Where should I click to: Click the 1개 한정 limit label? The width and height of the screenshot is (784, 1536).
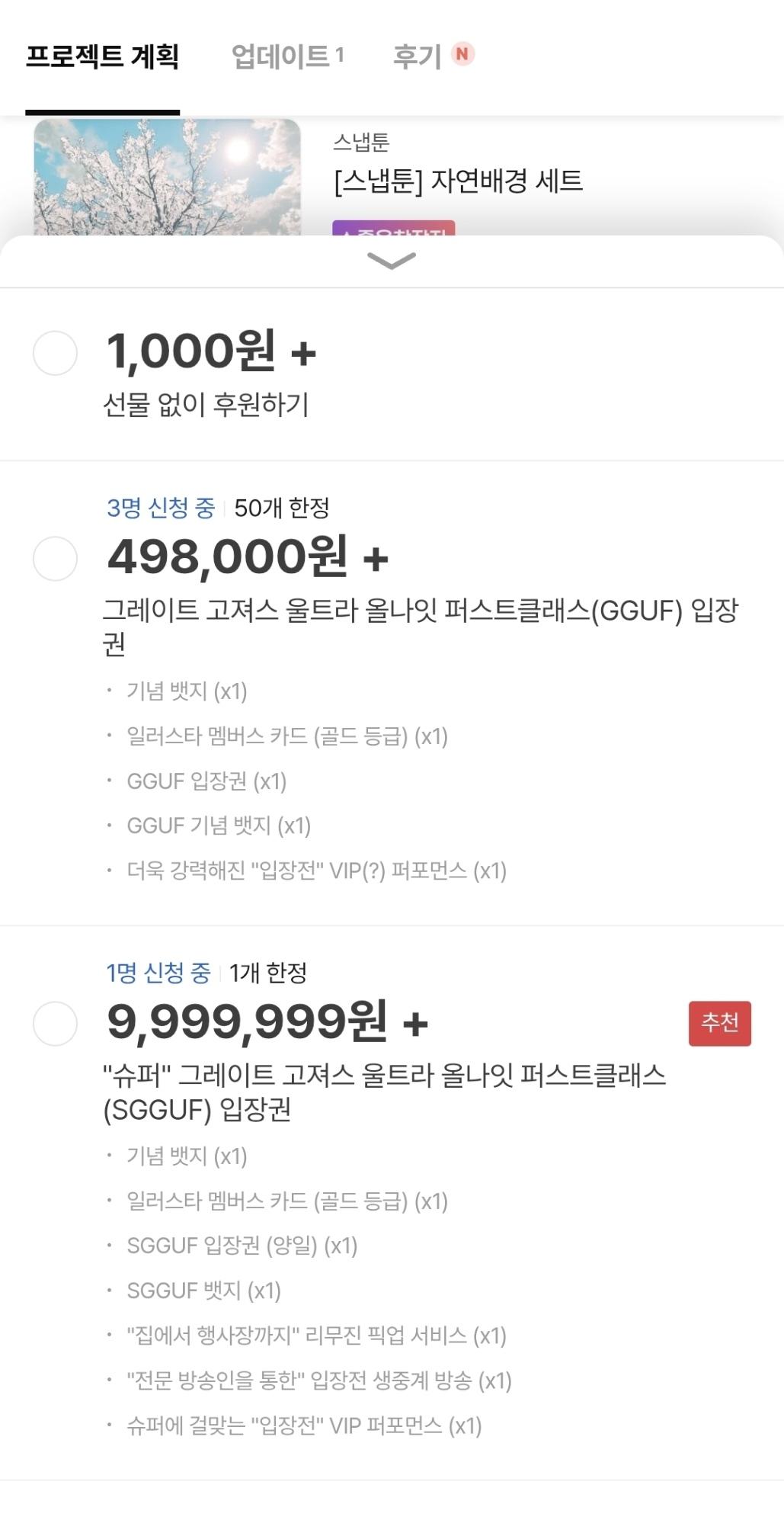[268, 973]
